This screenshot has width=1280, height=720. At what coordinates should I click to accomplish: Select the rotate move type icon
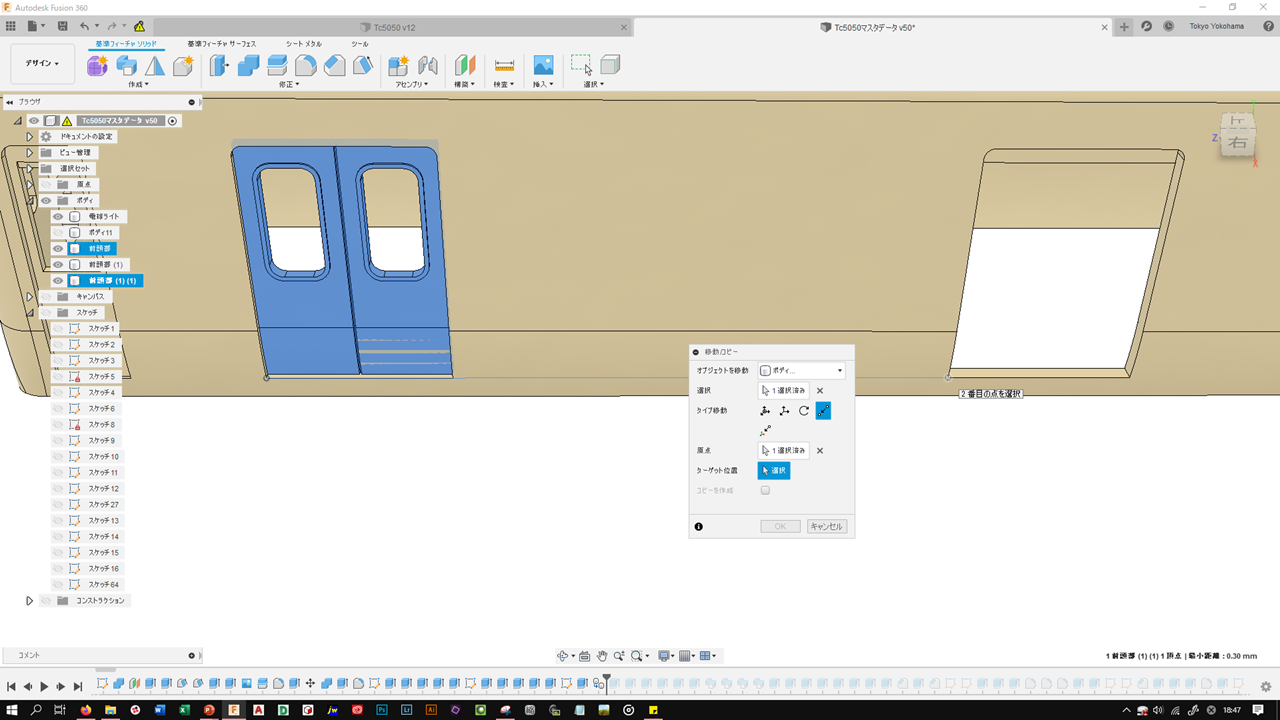click(804, 411)
